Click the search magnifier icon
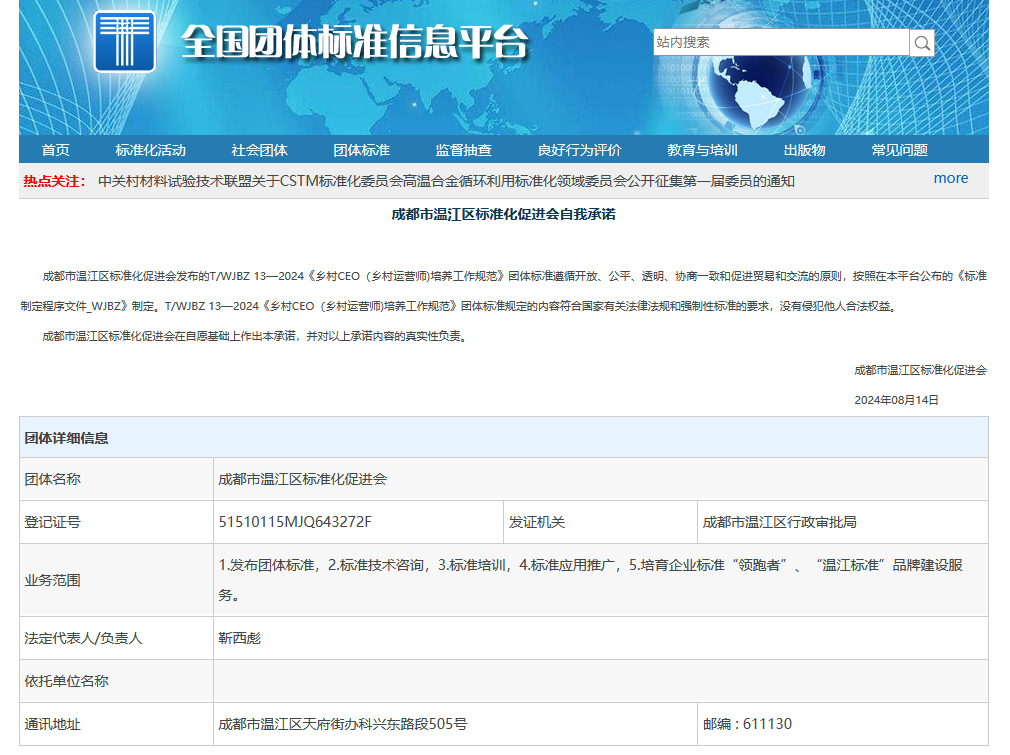 [x=919, y=43]
